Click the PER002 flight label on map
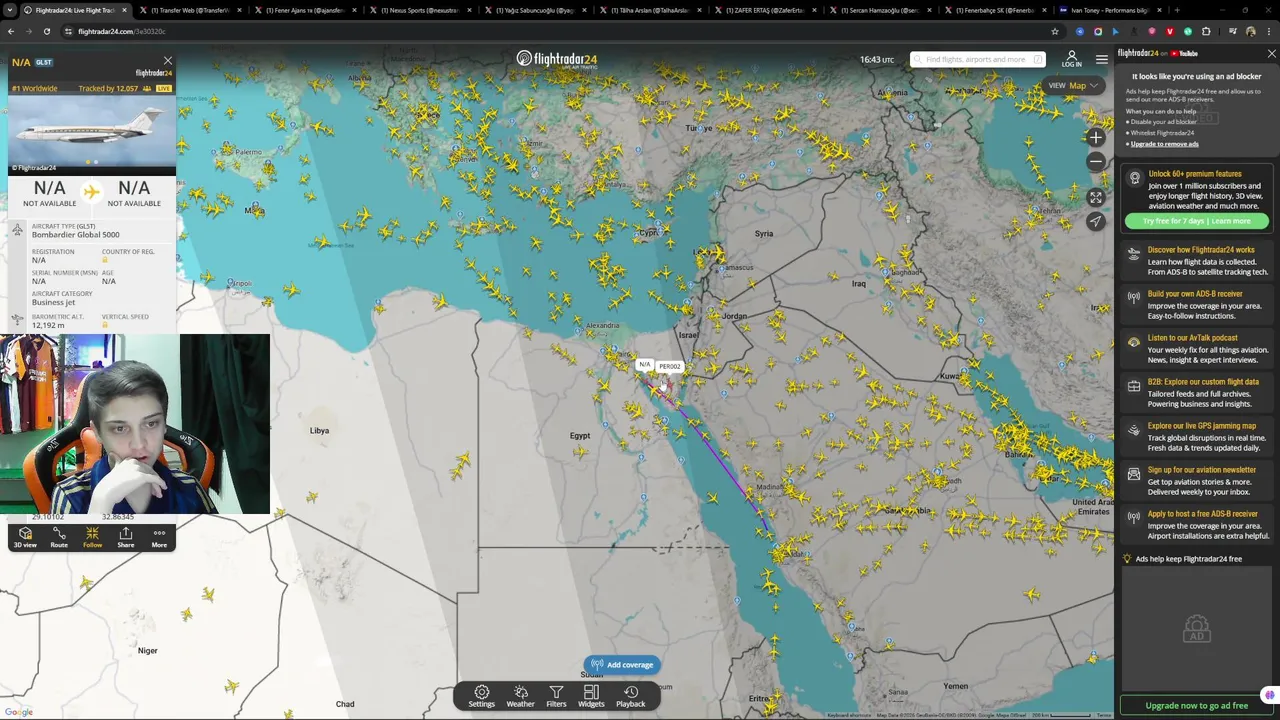1280x720 pixels. (x=669, y=366)
